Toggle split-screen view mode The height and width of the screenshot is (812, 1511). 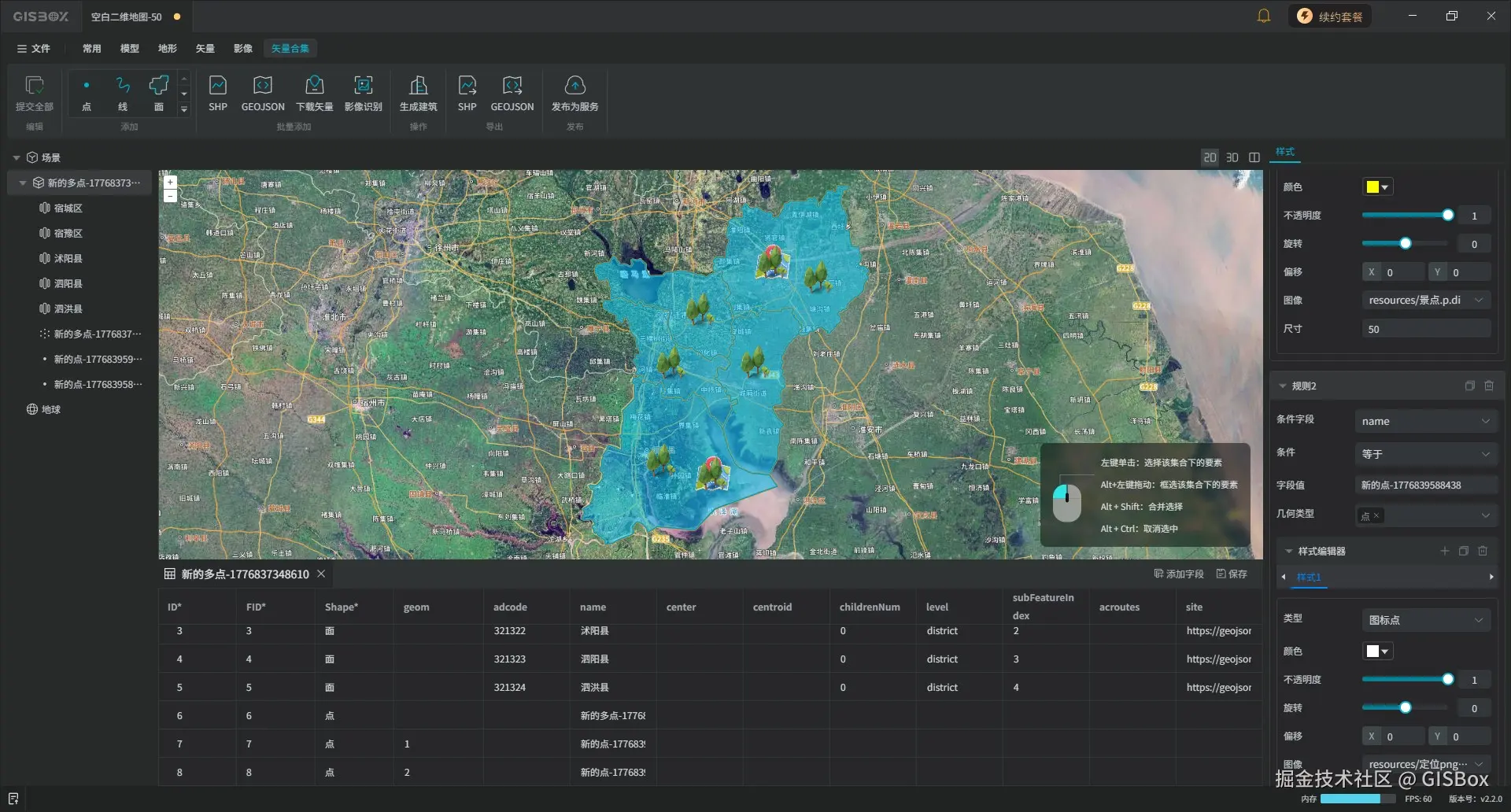[1254, 157]
